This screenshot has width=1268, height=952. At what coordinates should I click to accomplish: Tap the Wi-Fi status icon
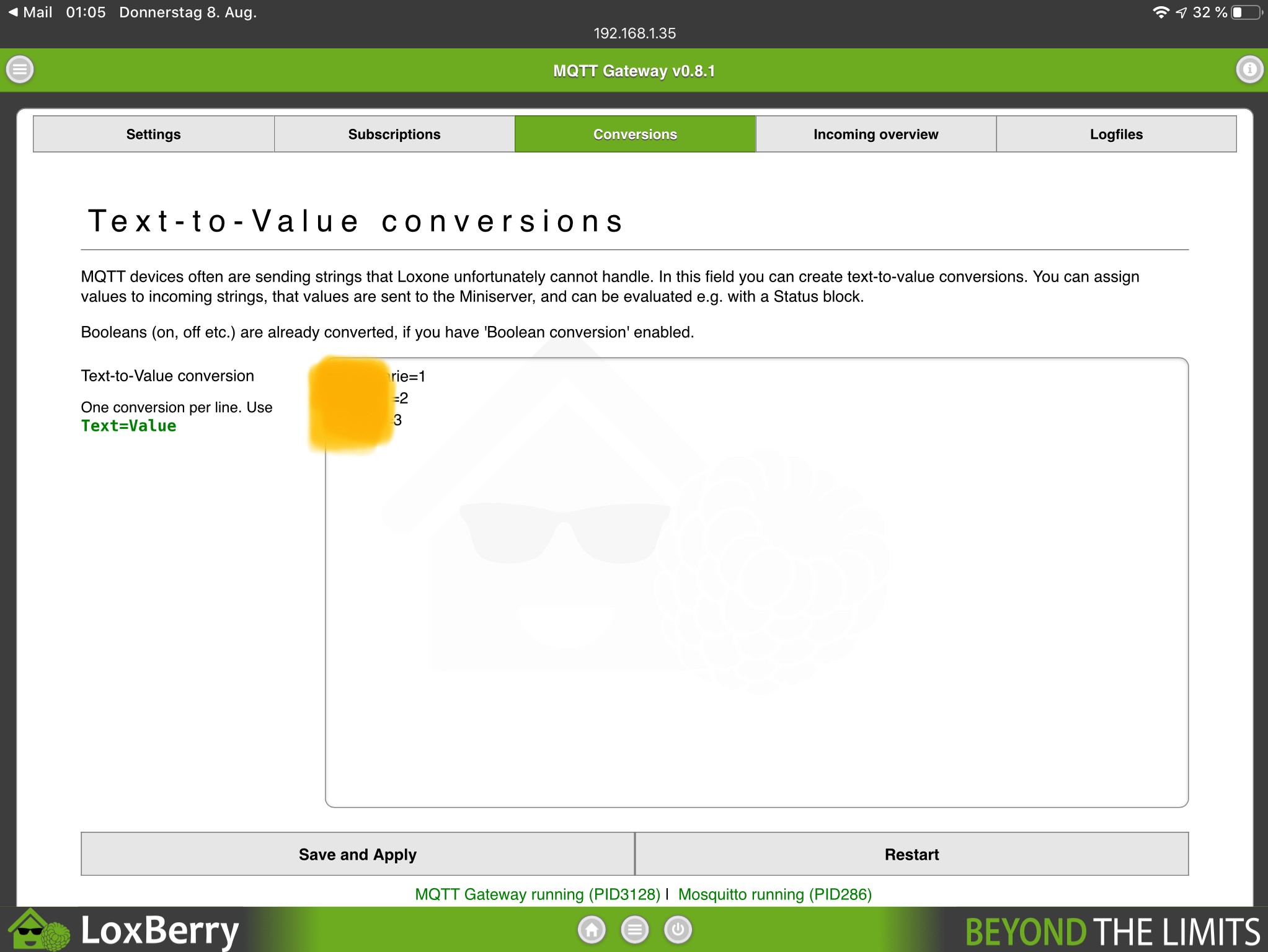[x=1160, y=12]
